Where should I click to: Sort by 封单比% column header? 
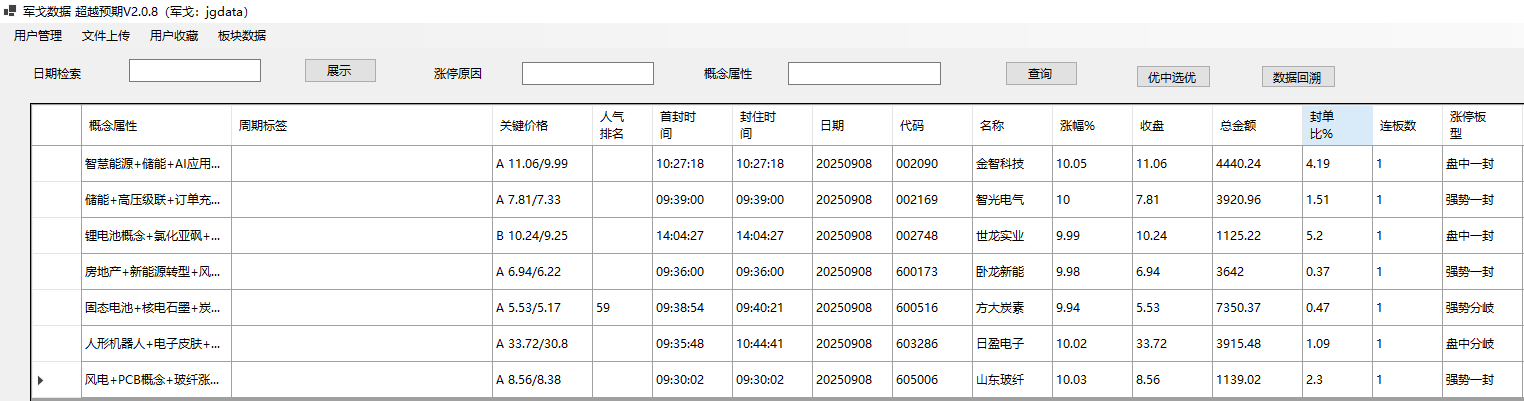[1337, 125]
